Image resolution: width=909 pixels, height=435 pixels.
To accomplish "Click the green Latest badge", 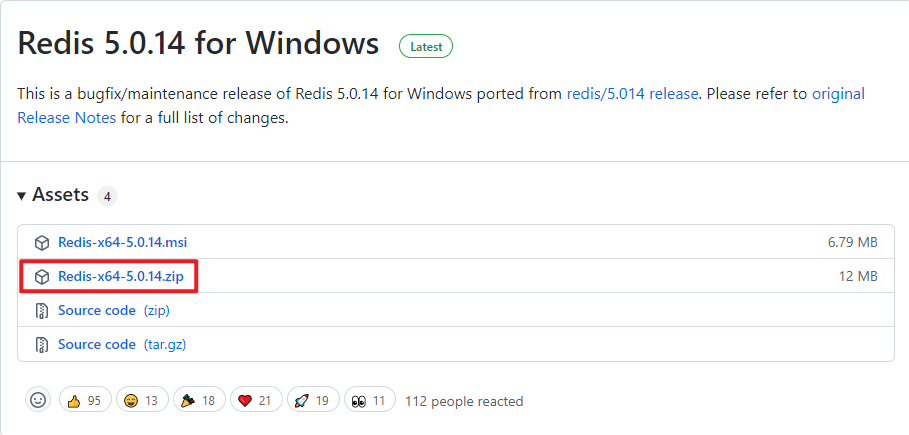I will tap(426, 47).
